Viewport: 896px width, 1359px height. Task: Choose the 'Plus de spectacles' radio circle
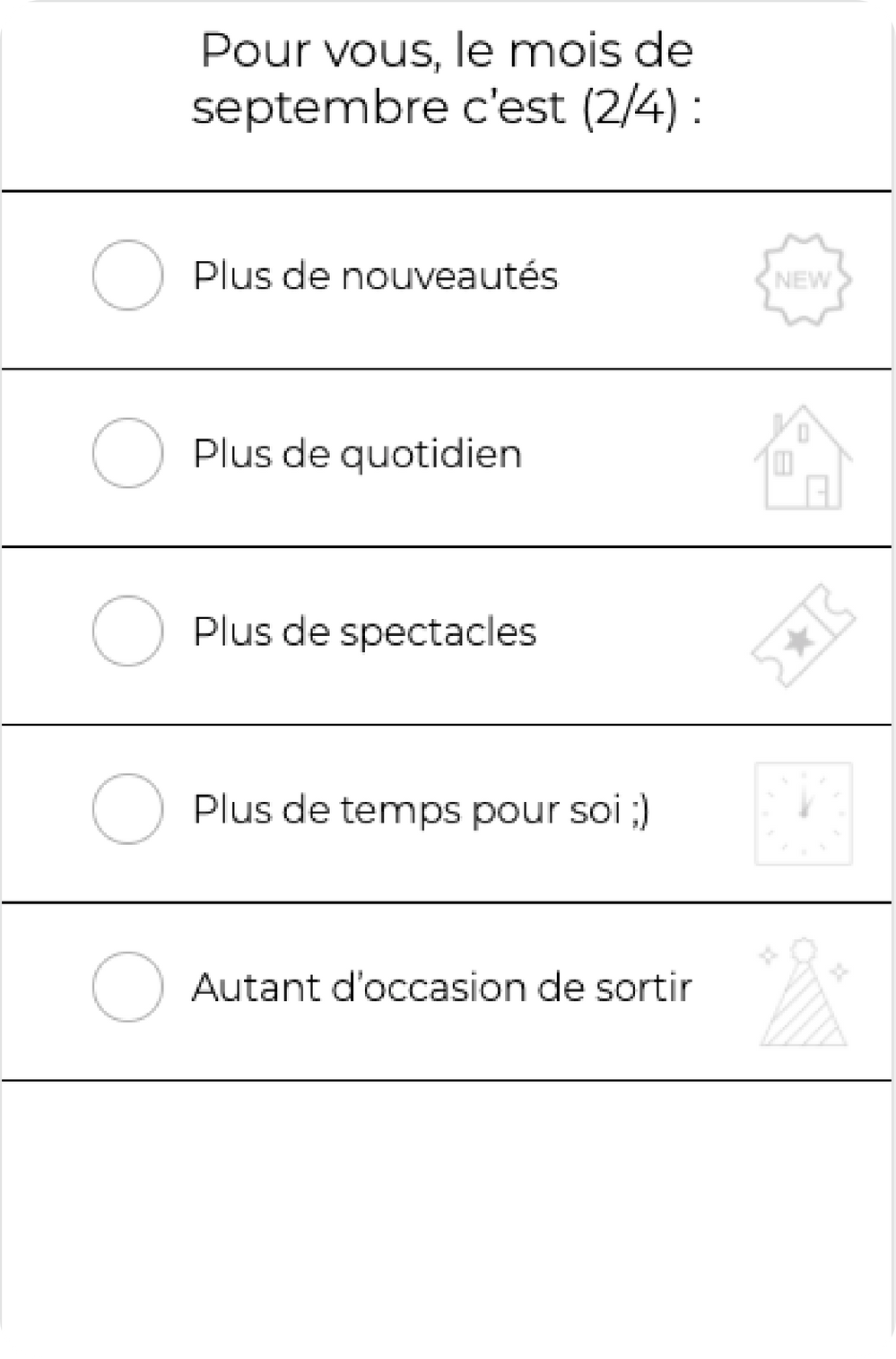127,631
